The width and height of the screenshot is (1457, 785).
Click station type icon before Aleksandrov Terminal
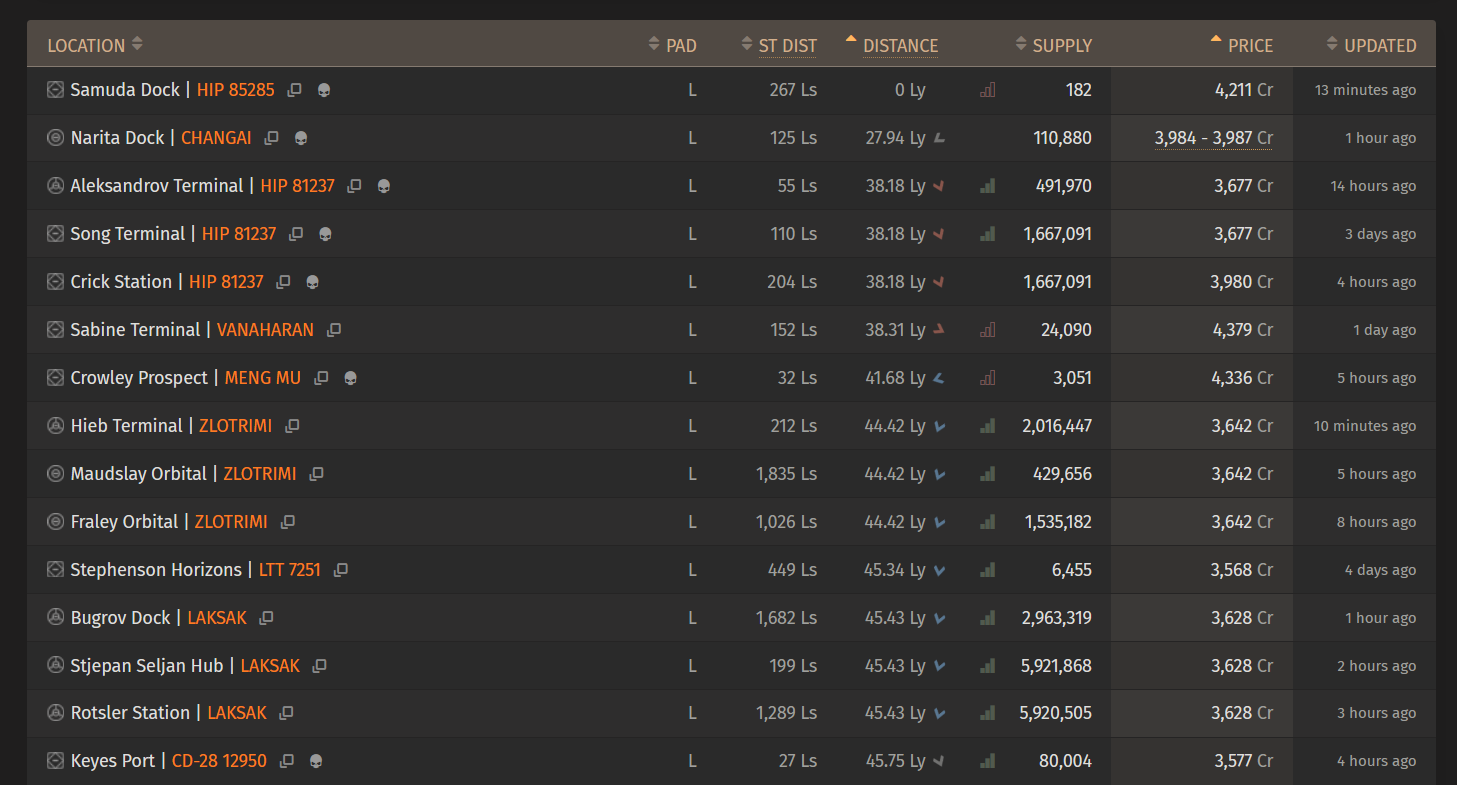(56, 186)
